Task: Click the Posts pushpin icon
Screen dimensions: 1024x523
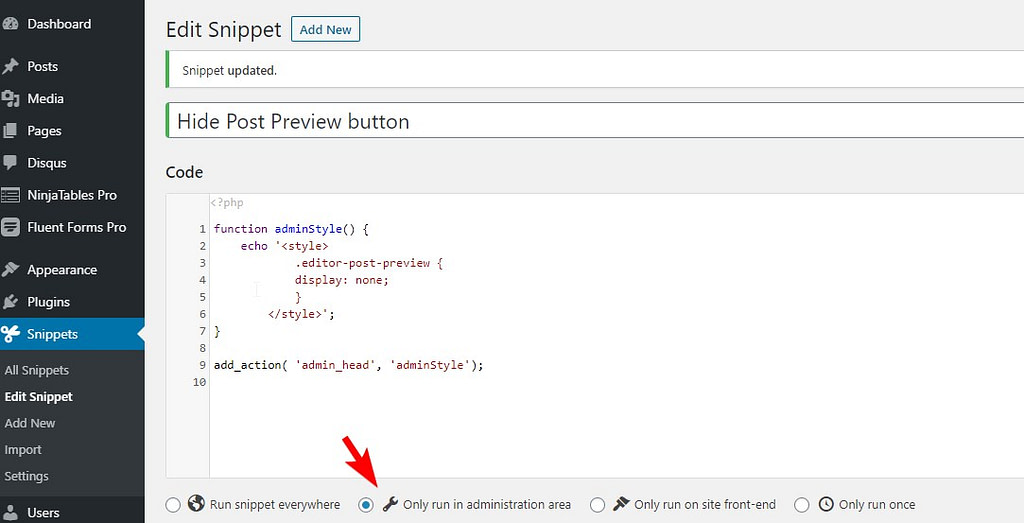Action: tap(10, 67)
